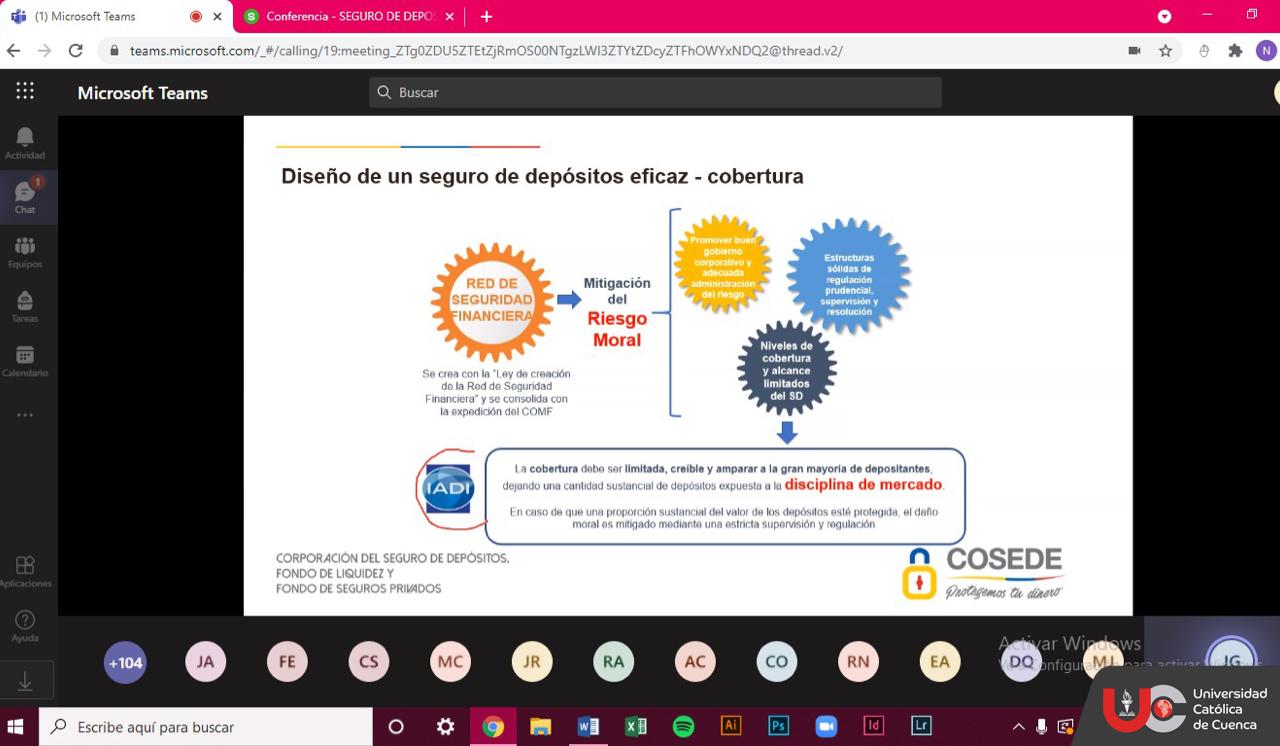This screenshot has height=746, width=1280.
Task: Select participant avatar MC
Action: (450, 662)
